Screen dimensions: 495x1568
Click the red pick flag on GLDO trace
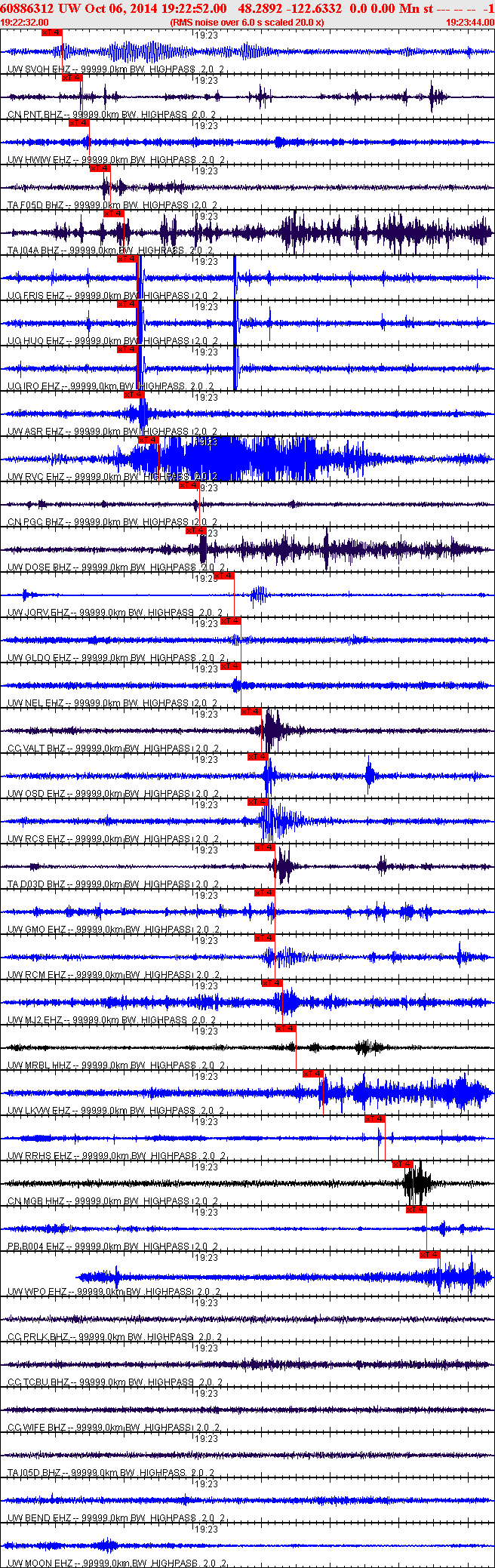pos(231,621)
